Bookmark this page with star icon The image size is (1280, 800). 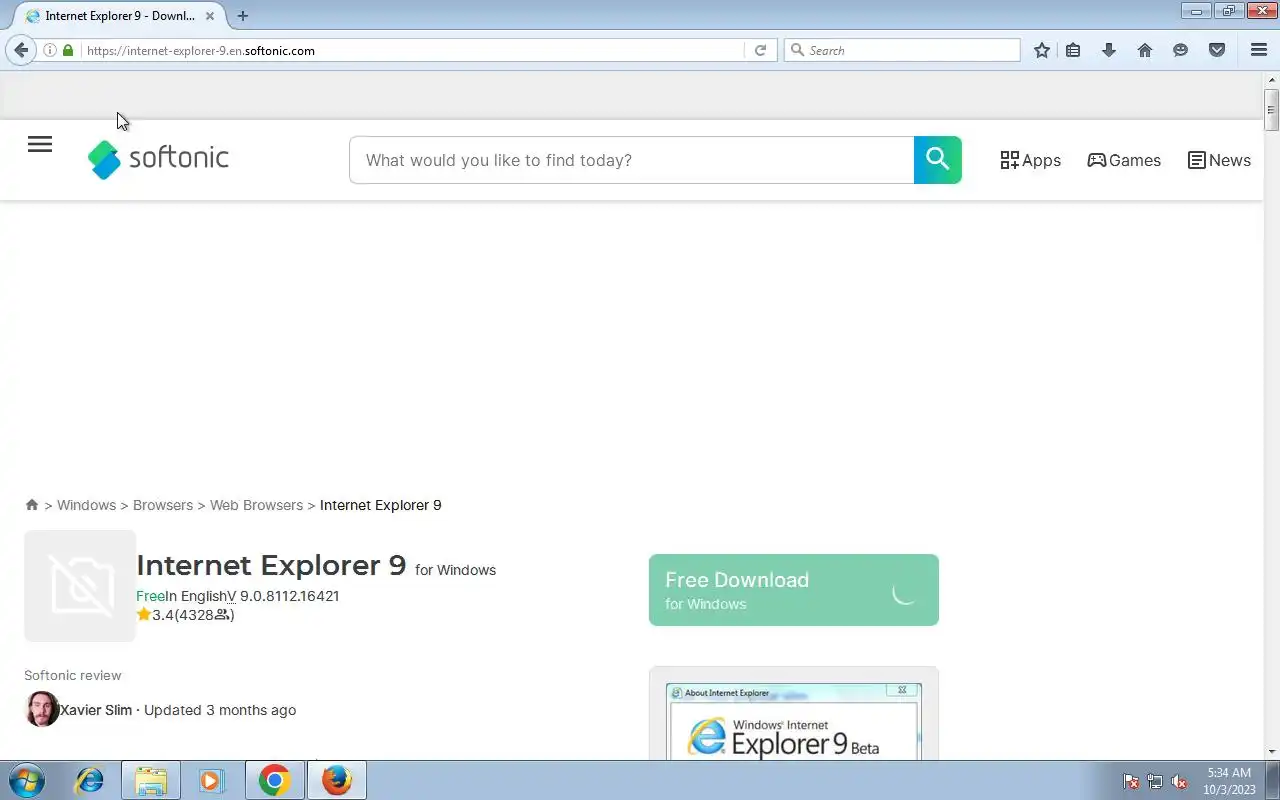[x=1042, y=50]
